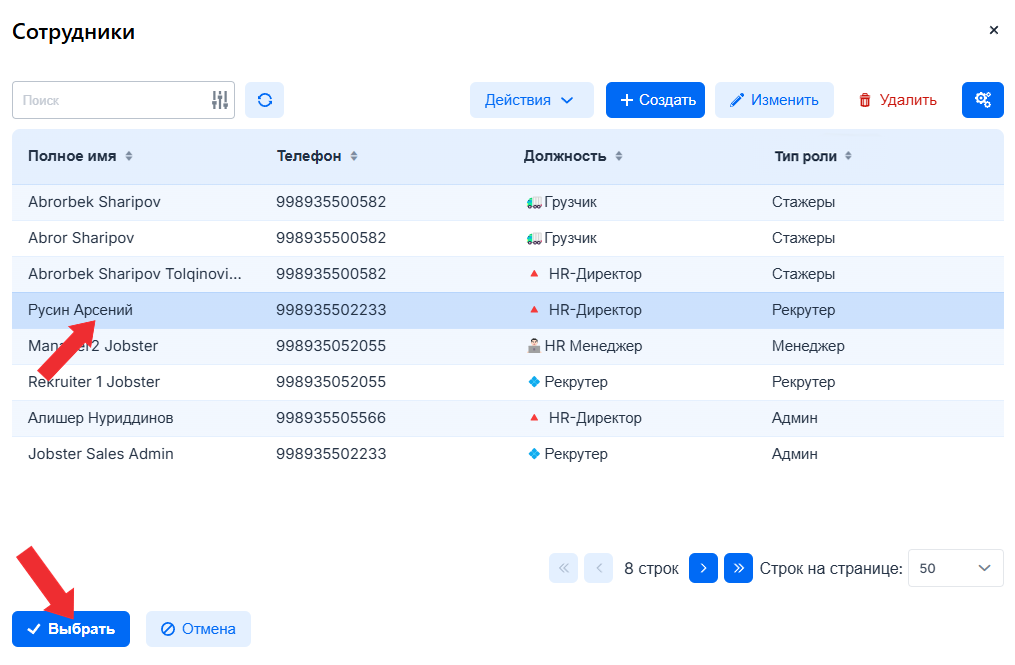Open rows-per-page dropdown showing 50
1015x665 pixels.
coord(955,568)
